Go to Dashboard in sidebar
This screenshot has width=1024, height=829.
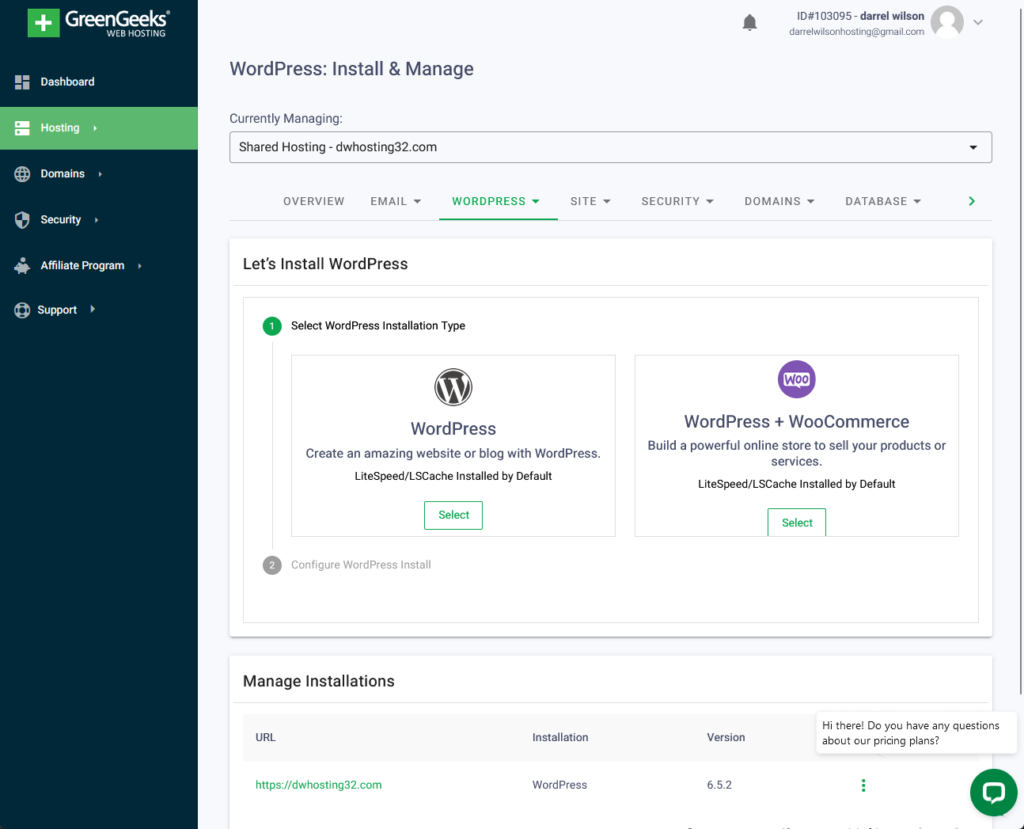(67, 82)
